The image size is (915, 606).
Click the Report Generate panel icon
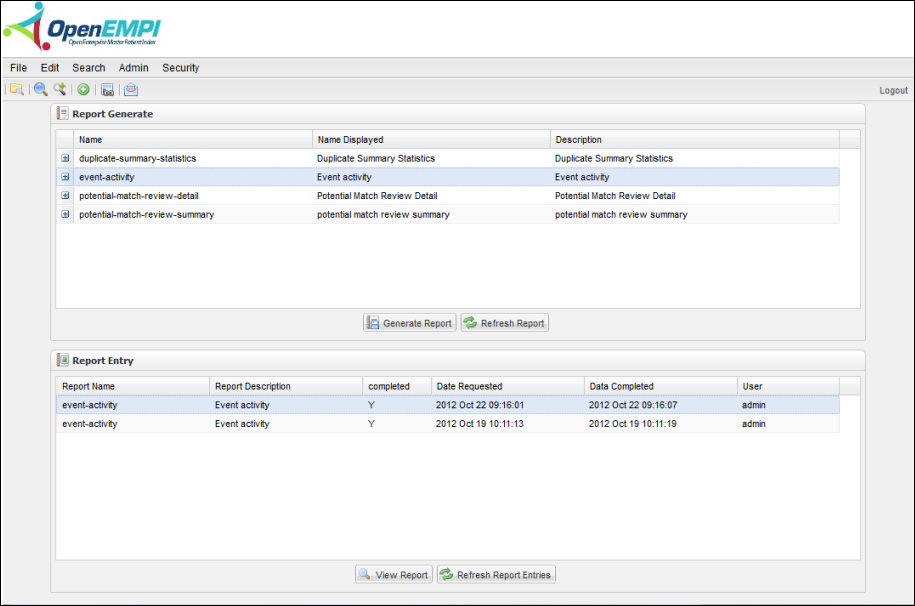(x=62, y=113)
